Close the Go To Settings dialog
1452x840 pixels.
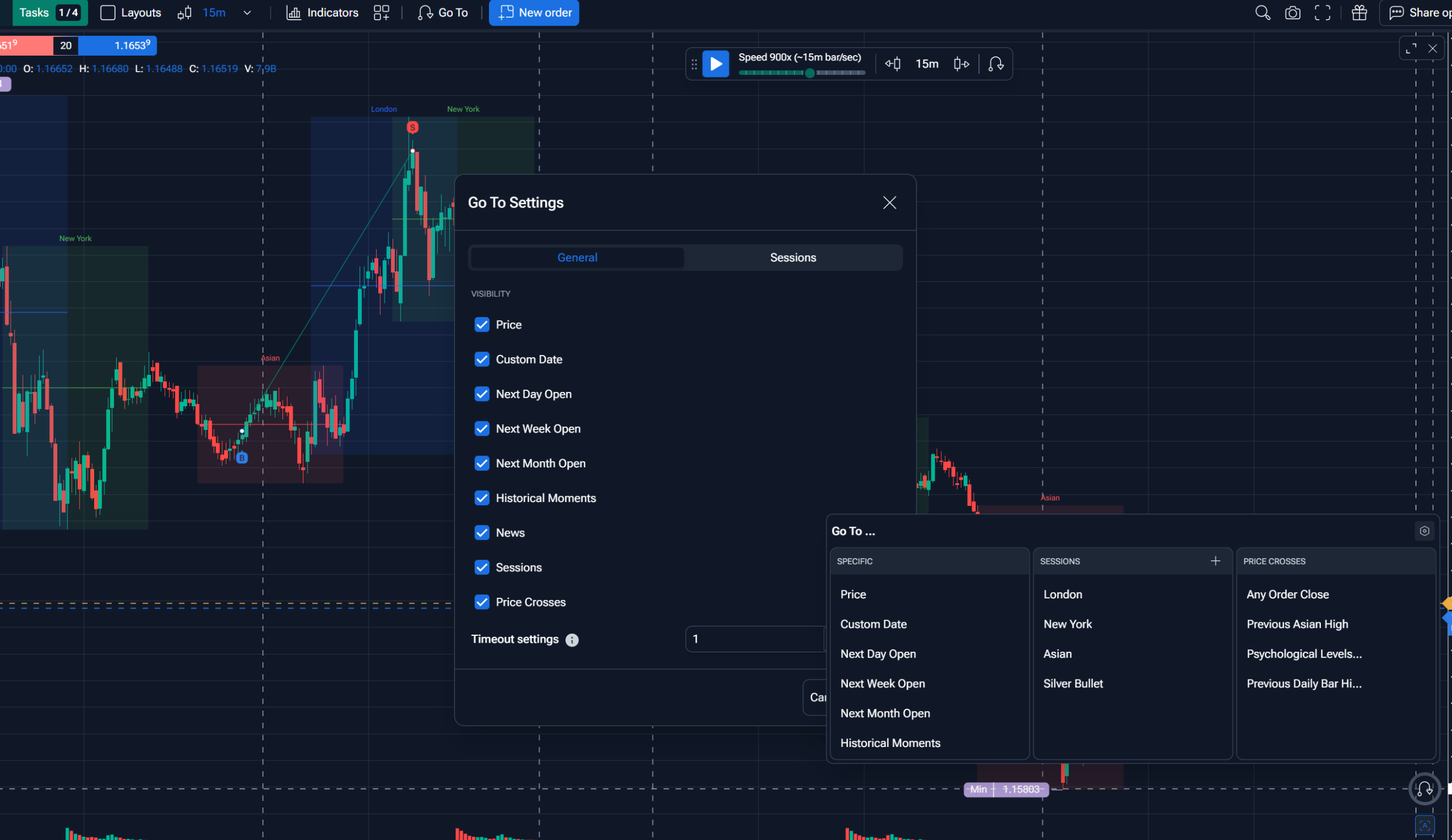tap(890, 202)
